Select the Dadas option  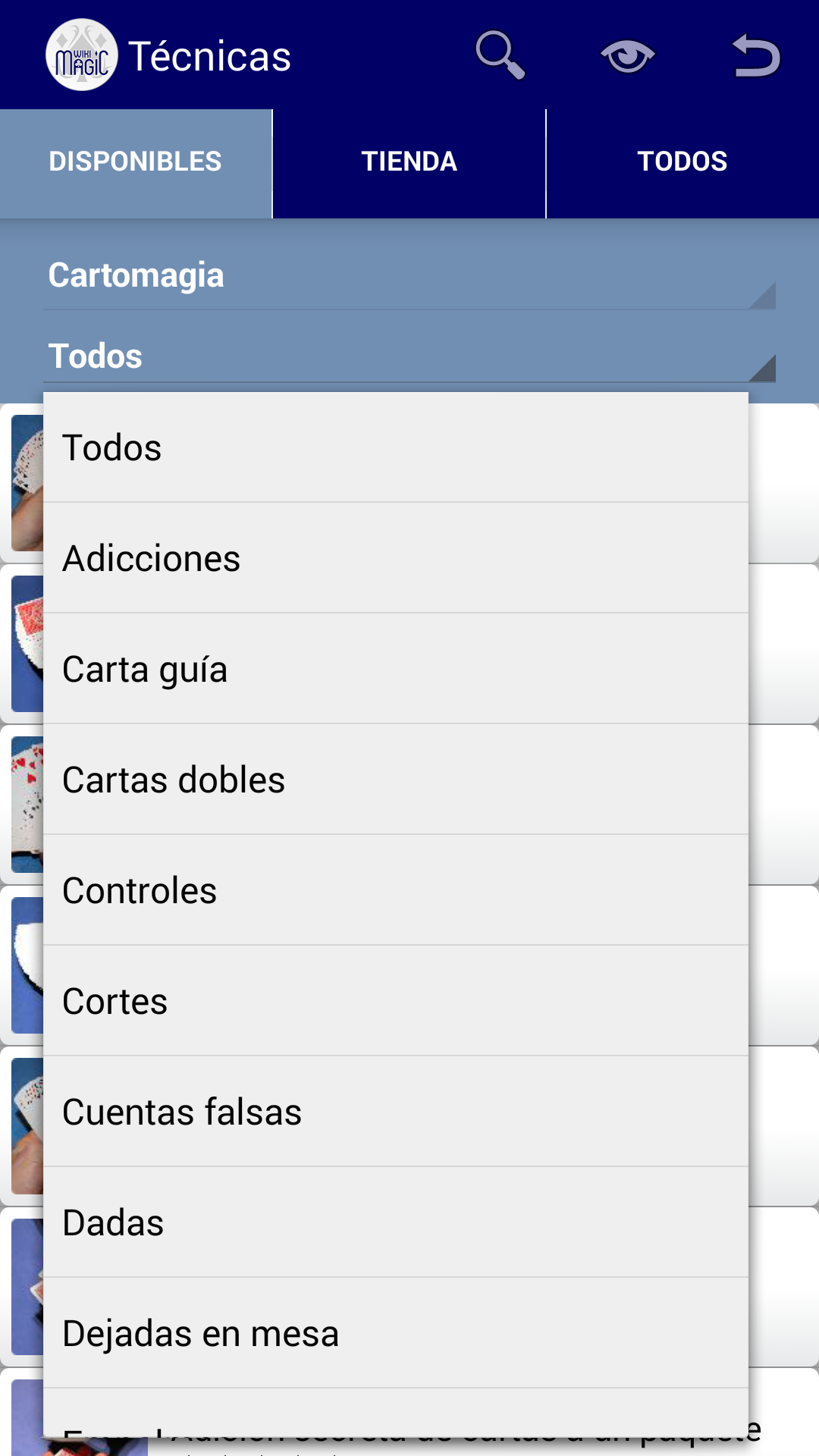pyautogui.click(x=396, y=1222)
